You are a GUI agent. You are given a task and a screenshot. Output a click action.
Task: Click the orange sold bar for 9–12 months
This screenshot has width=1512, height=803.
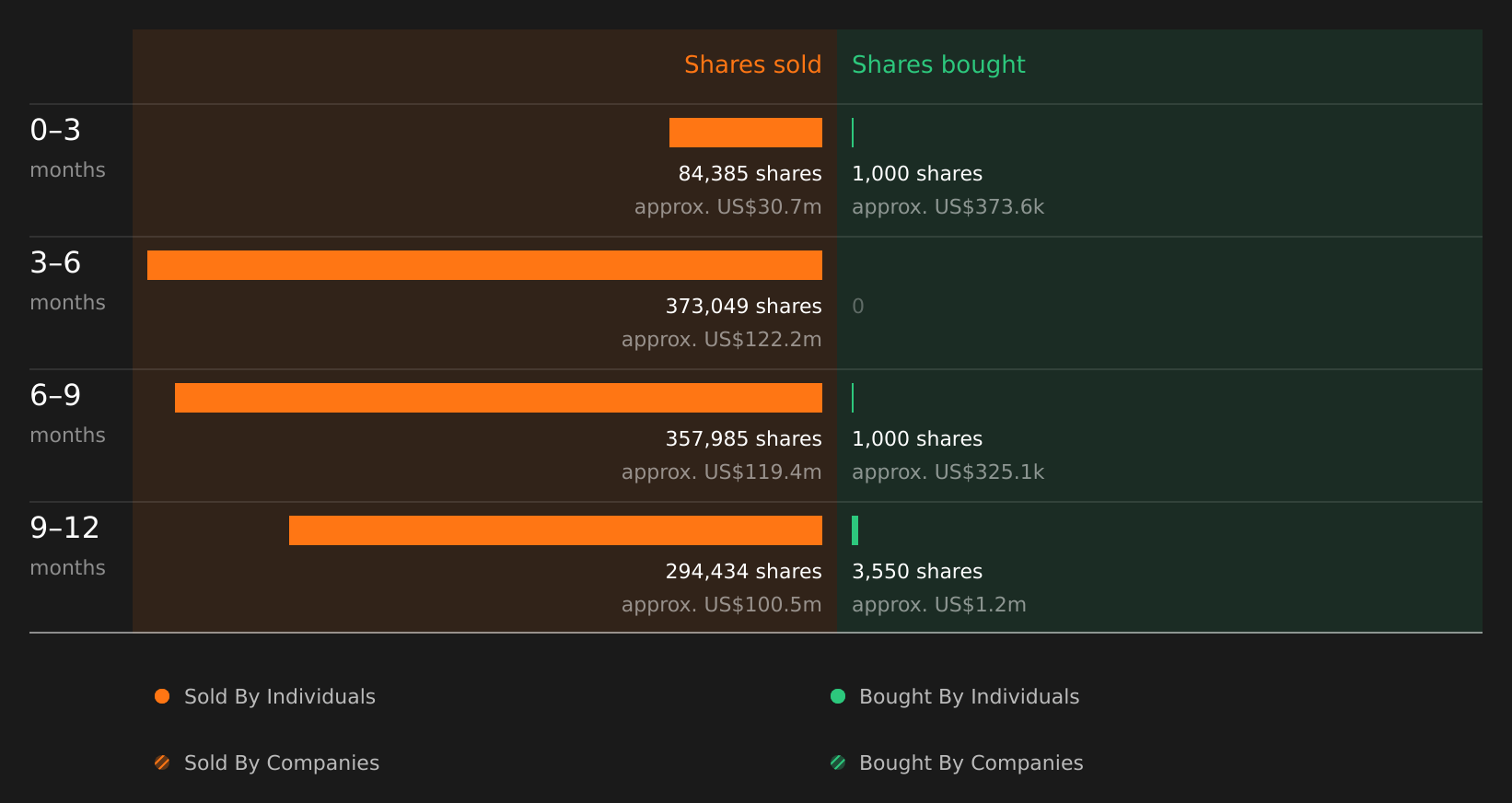point(555,530)
